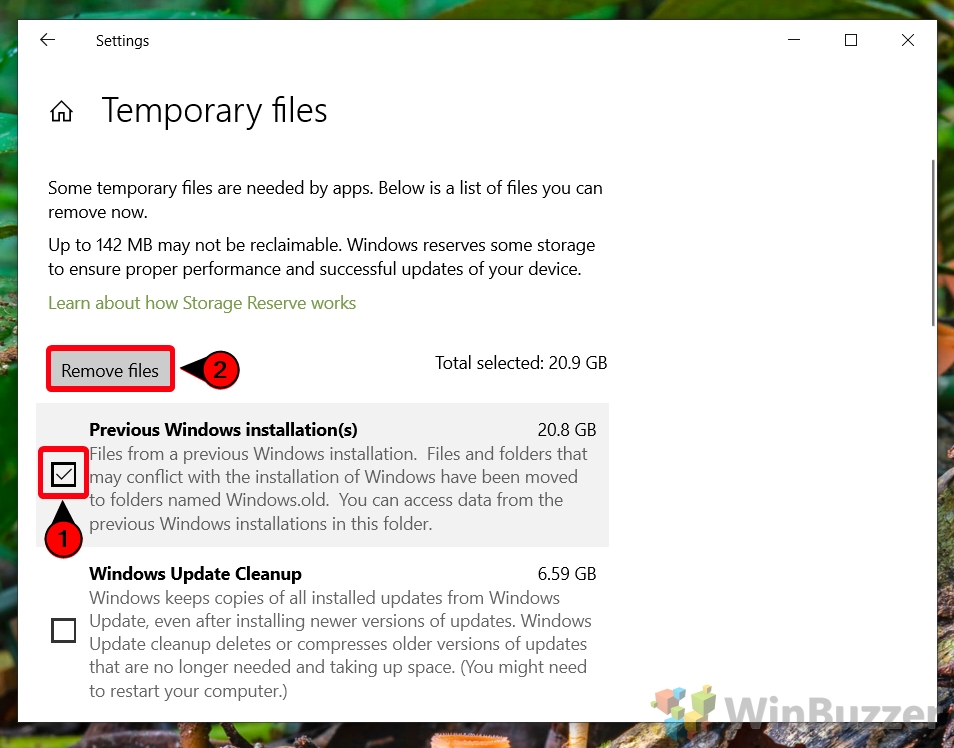The height and width of the screenshot is (748, 954).
Task: Click the Remove files button
Action: [x=110, y=369]
